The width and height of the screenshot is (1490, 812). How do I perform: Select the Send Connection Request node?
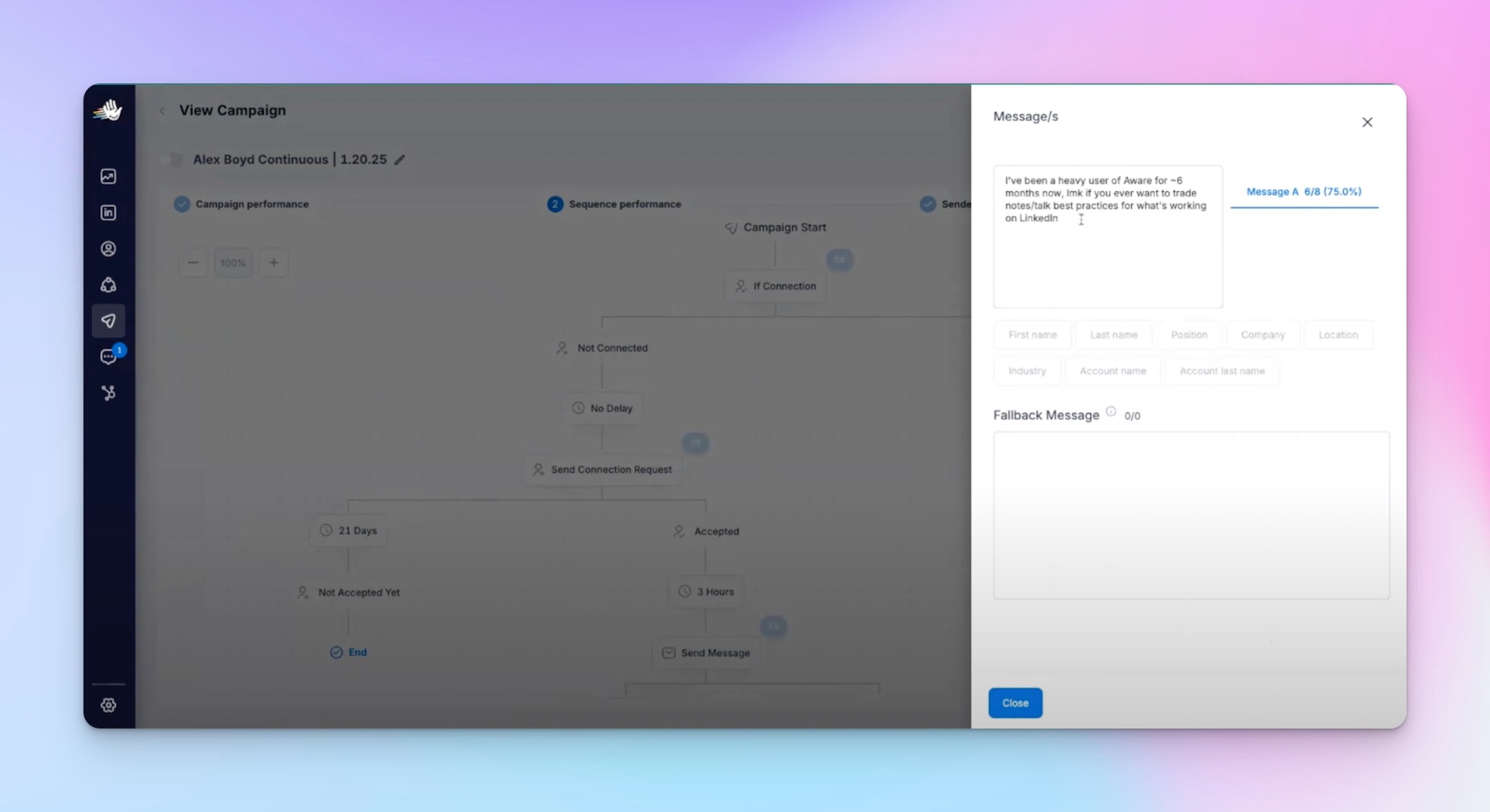(x=602, y=470)
